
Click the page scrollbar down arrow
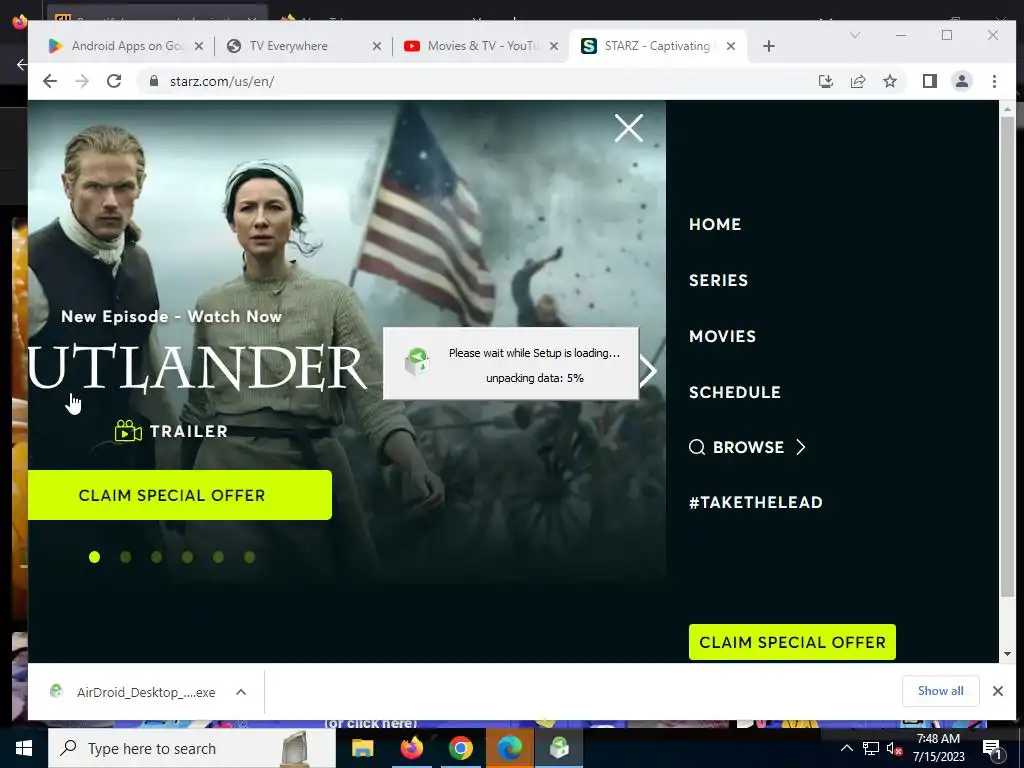pos(1006,654)
